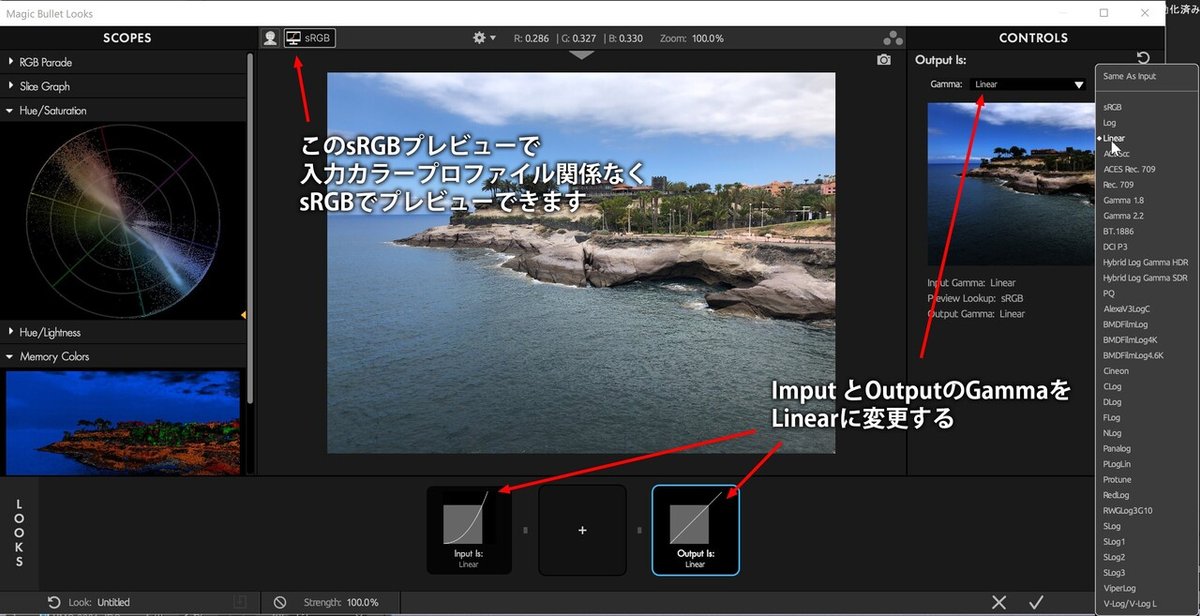The height and width of the screenshot is (616, 1200).
Task: Toggle the skin overlay person icon
Action: pyautogui.click(x=270, y=38)
